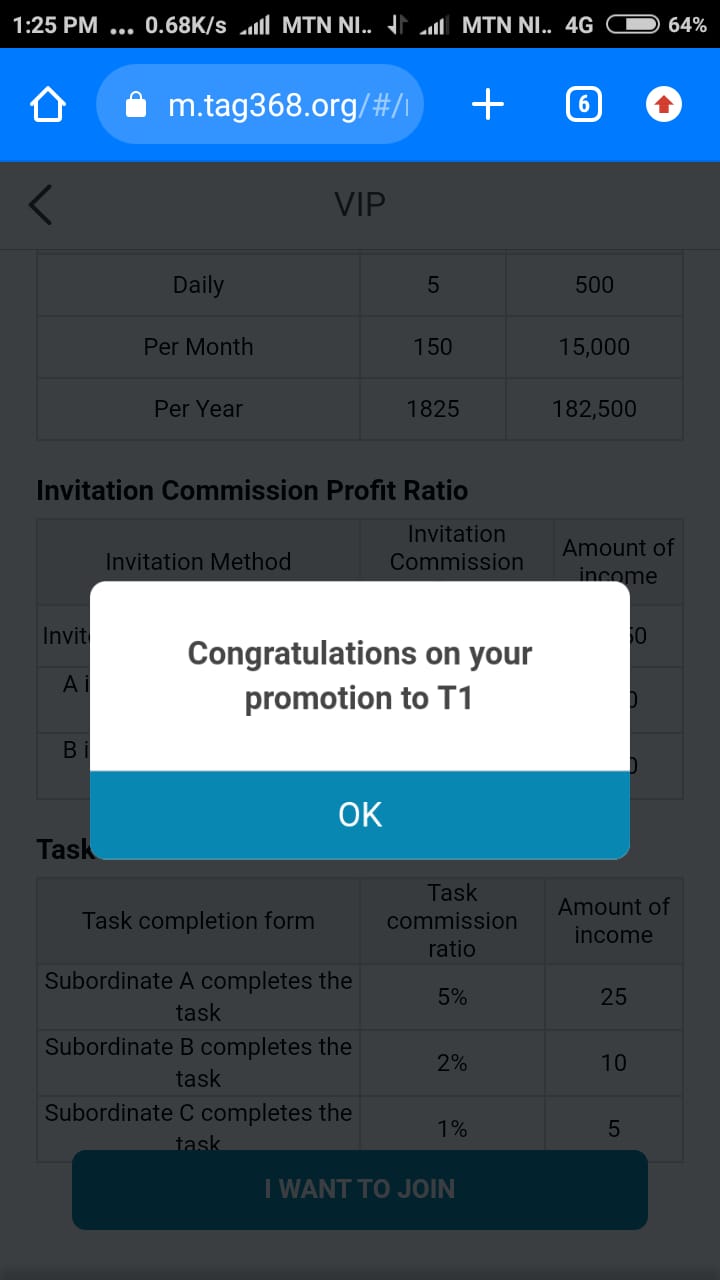This screenshot has width=720, height=1280.
Task: Select the Invitation Commission Profit Ratio heading
Action: (252, 490)
